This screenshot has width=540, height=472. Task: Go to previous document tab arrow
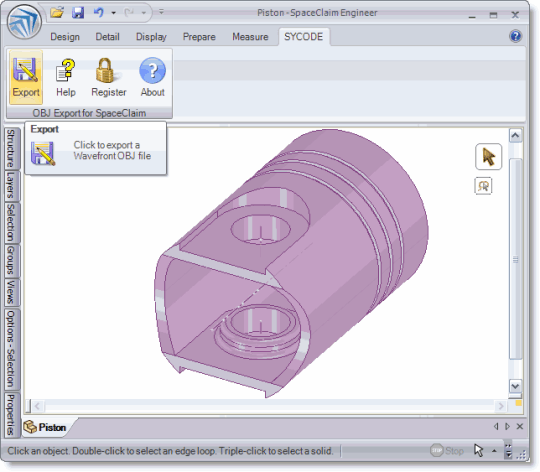click(x=496, y=426)
